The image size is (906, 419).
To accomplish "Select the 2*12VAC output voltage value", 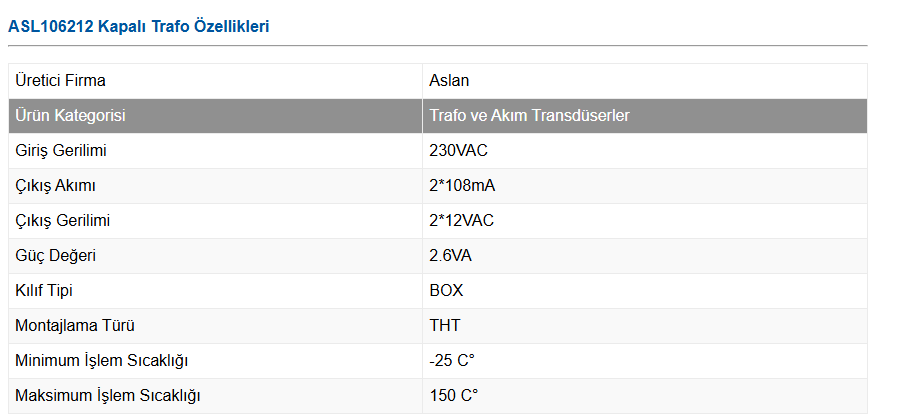I will pos(461,221).
